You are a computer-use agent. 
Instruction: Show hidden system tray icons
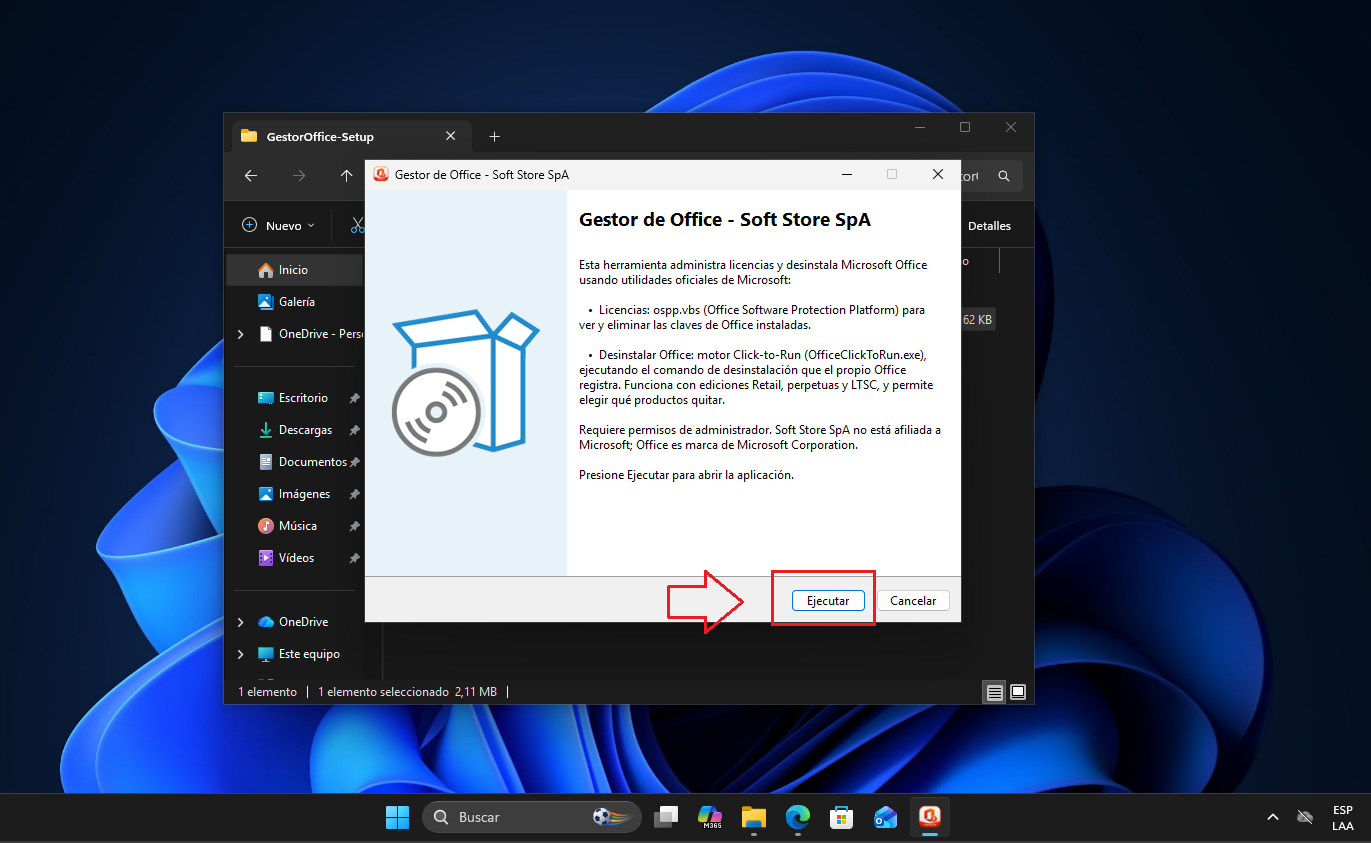1272,817
